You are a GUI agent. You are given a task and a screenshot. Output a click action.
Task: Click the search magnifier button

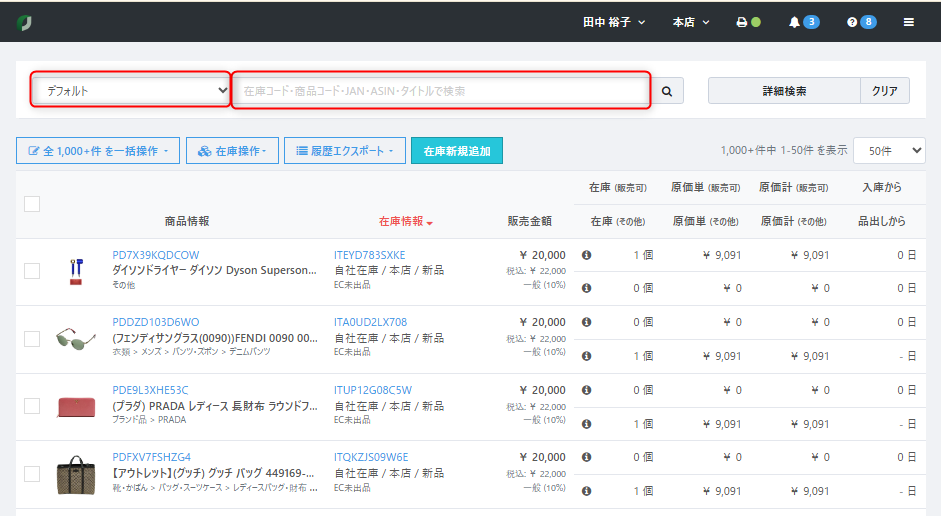tap(667, 91)
